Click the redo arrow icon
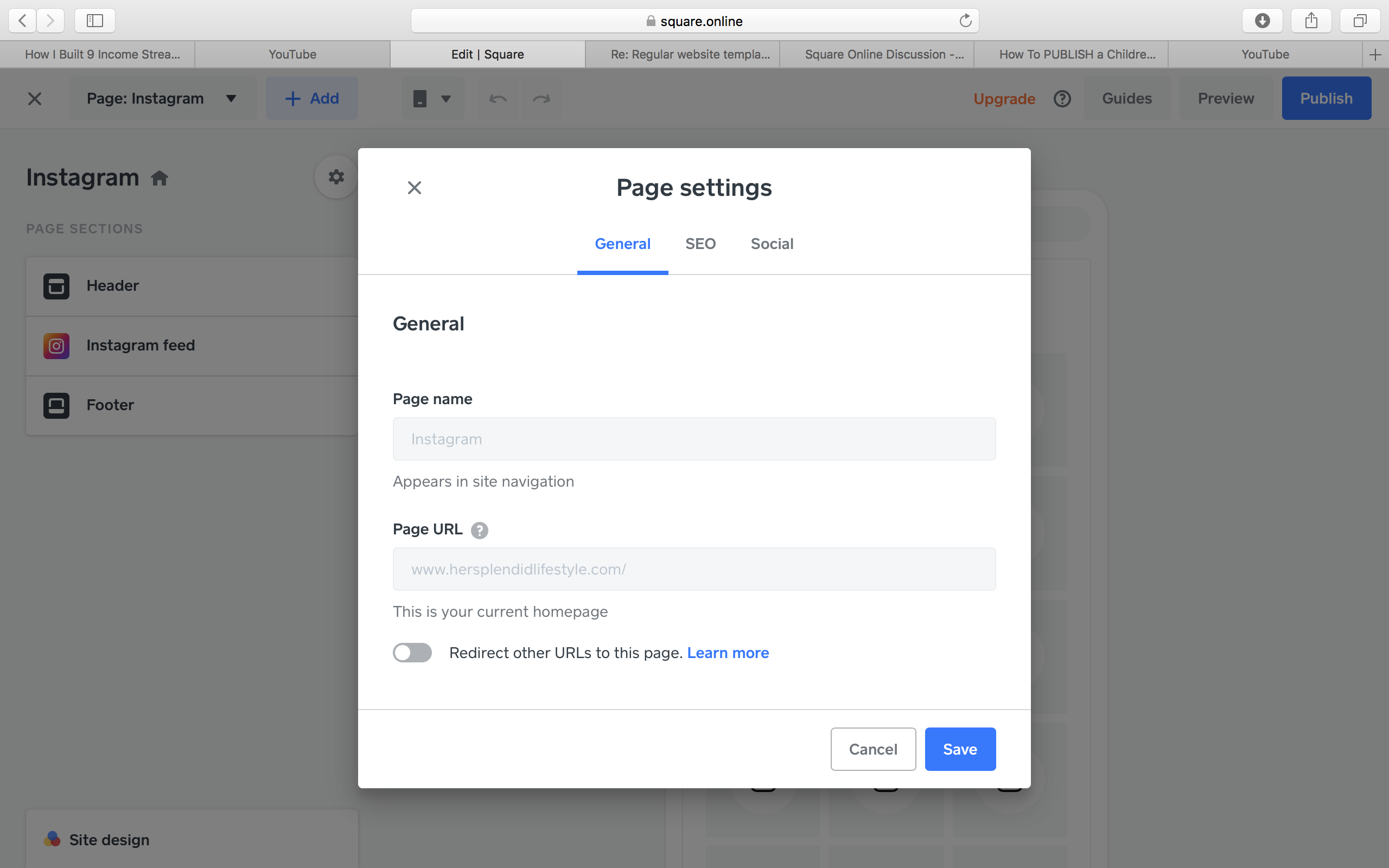 (x=541, y=99)
